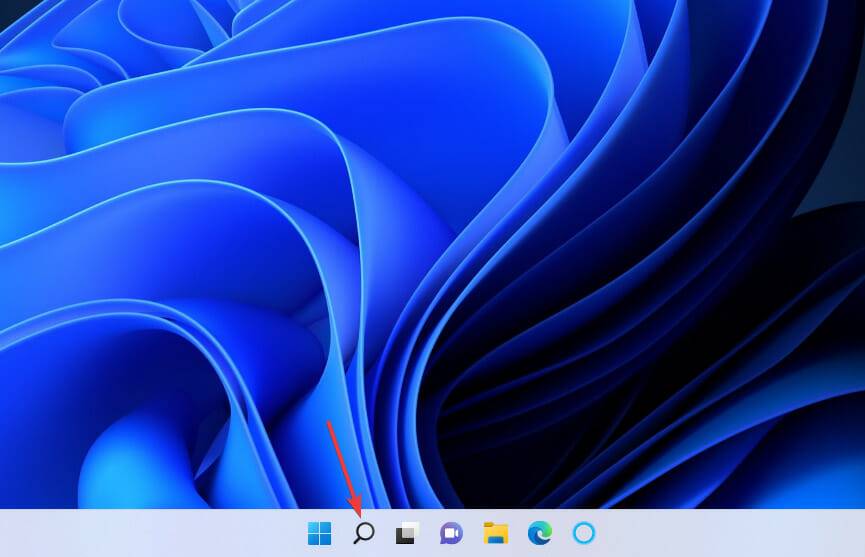
Task: Select the yellow folder icon
Action: (x=495, y=533)
